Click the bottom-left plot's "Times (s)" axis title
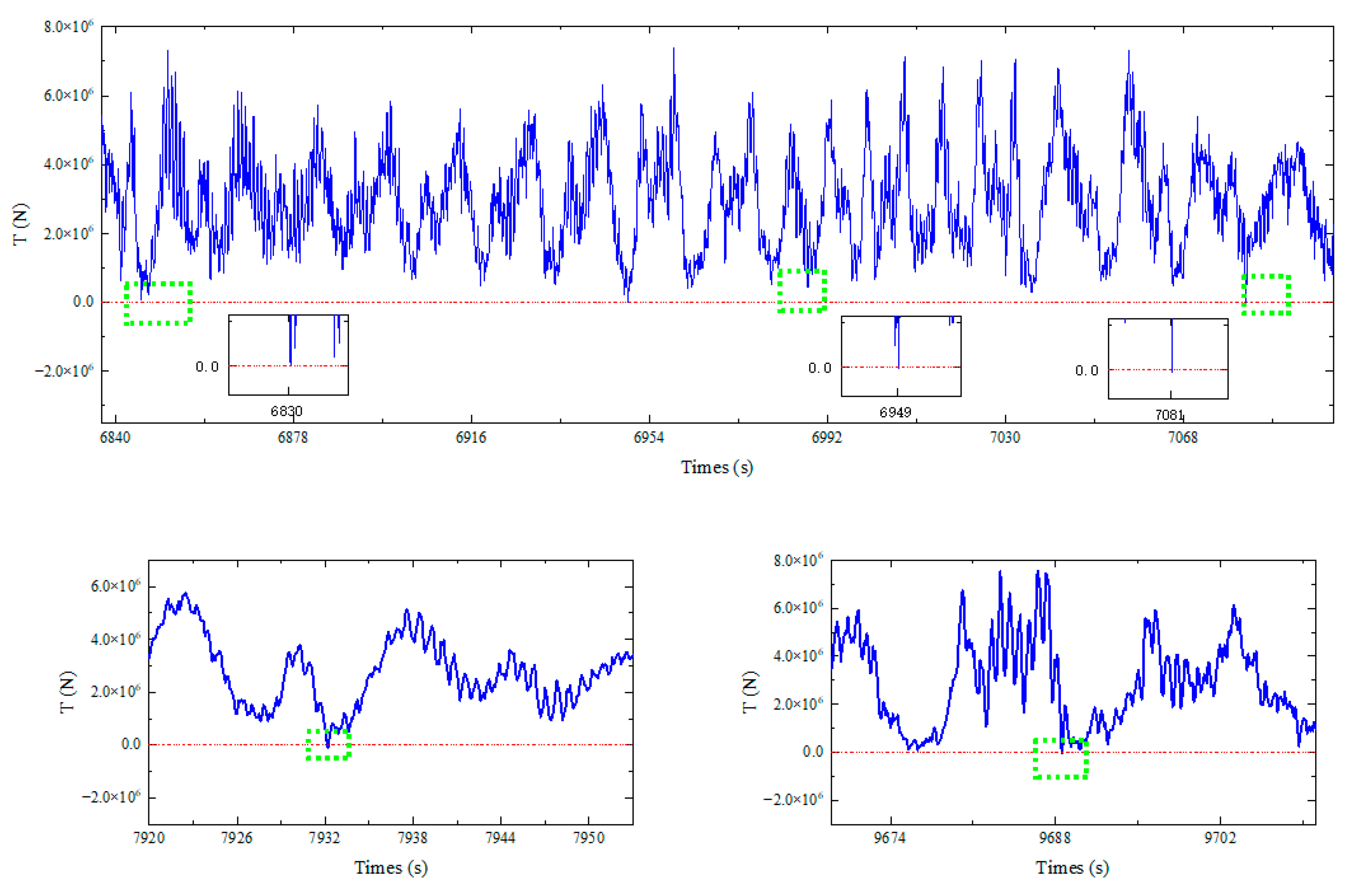1350x896 pixels. (391, 867)
